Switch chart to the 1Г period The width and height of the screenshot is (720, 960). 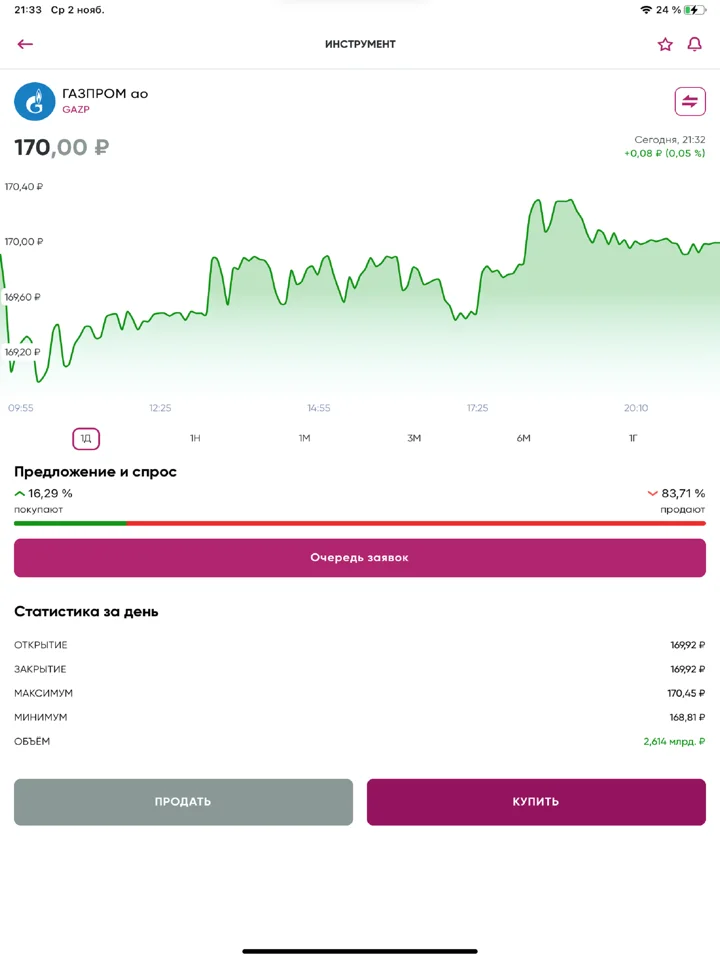coord(633,438)
